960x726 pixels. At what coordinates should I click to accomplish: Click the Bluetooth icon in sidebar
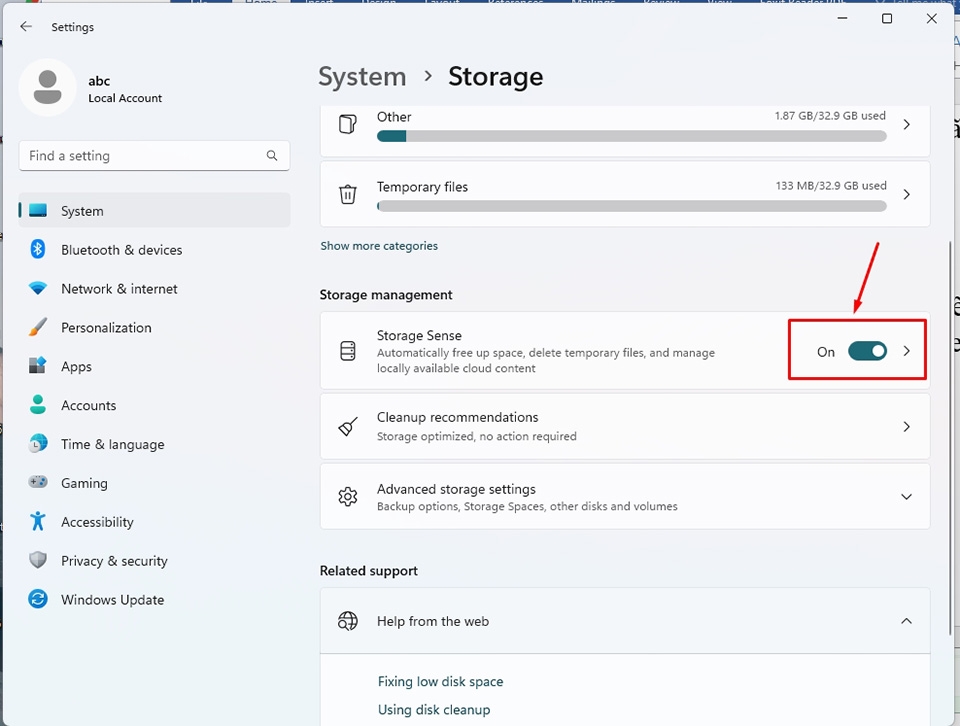coord(38,249)
